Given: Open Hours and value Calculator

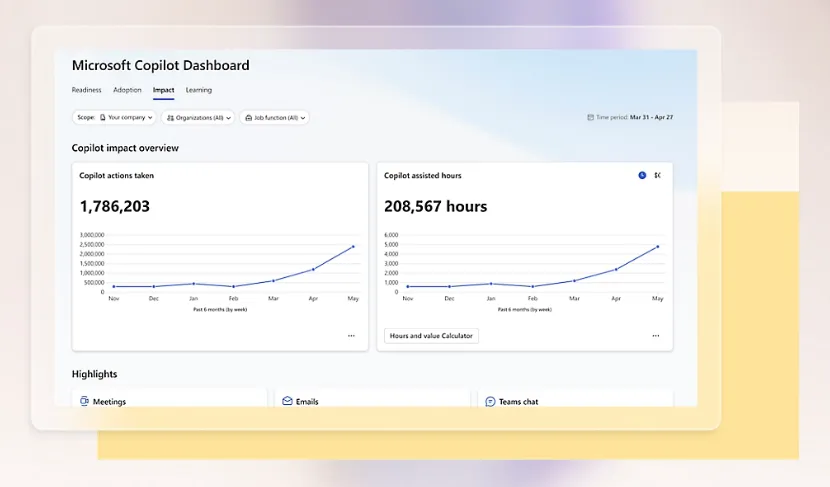Looking at the screenshot, I should pyautogui.click(x=431, y=336).
